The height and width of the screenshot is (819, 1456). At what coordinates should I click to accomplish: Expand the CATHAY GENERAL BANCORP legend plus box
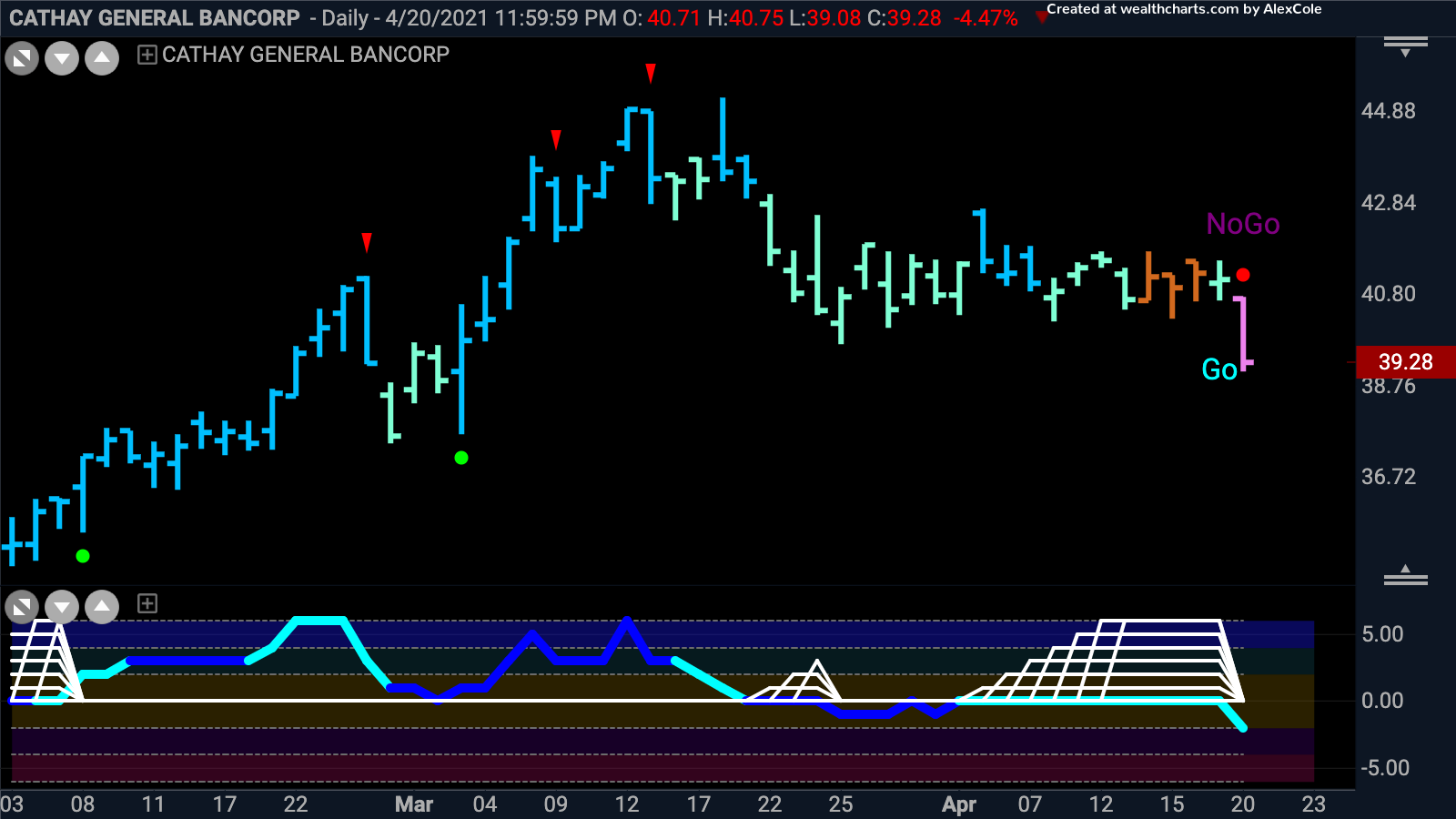[147, 55]
